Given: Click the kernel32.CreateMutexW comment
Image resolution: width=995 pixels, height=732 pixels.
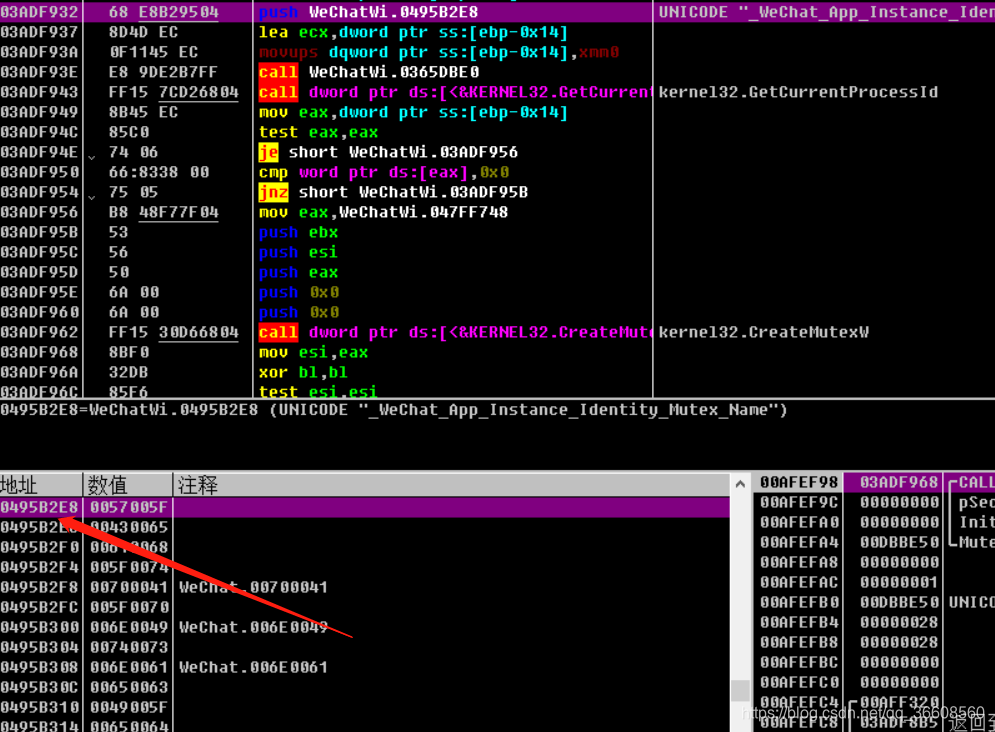Looking at the screenshot, I should coord(763,332).
